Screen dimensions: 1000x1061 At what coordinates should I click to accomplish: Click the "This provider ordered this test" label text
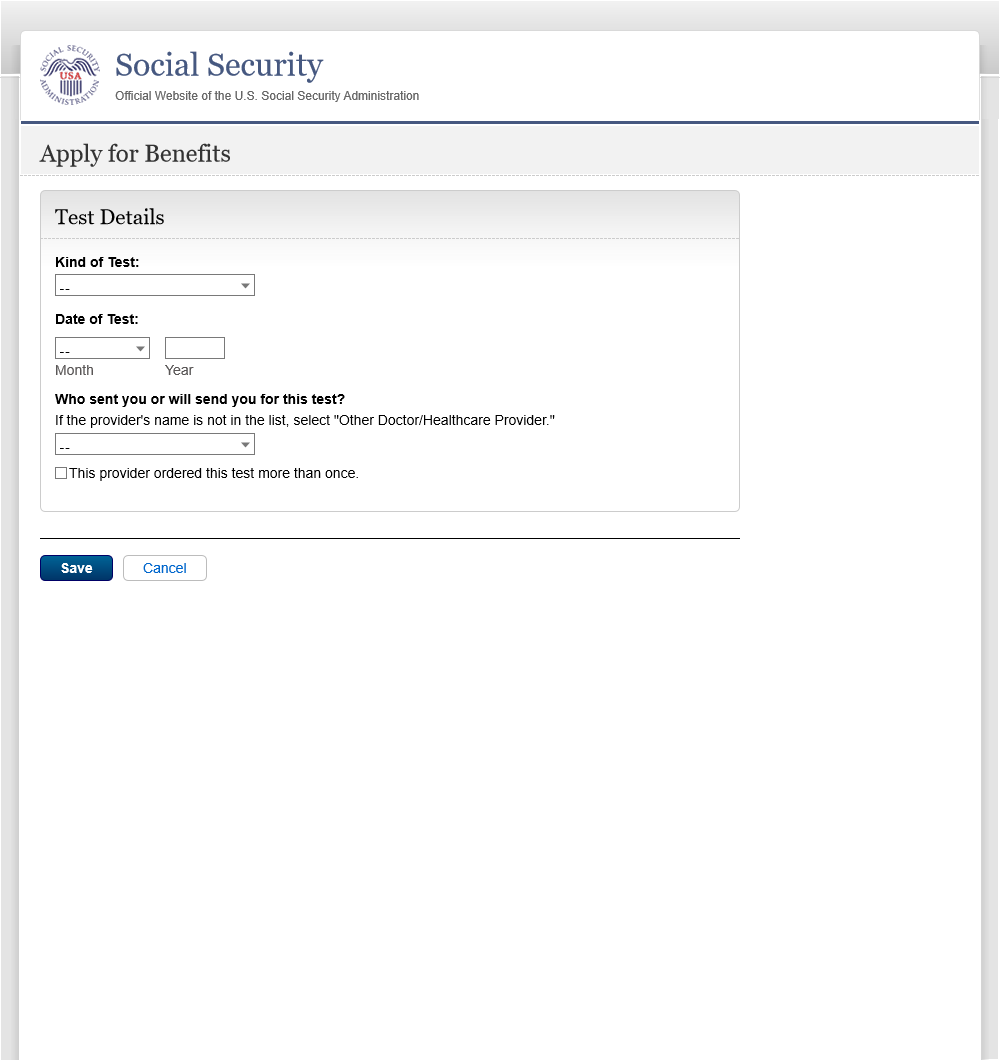(x=214, y=473)
